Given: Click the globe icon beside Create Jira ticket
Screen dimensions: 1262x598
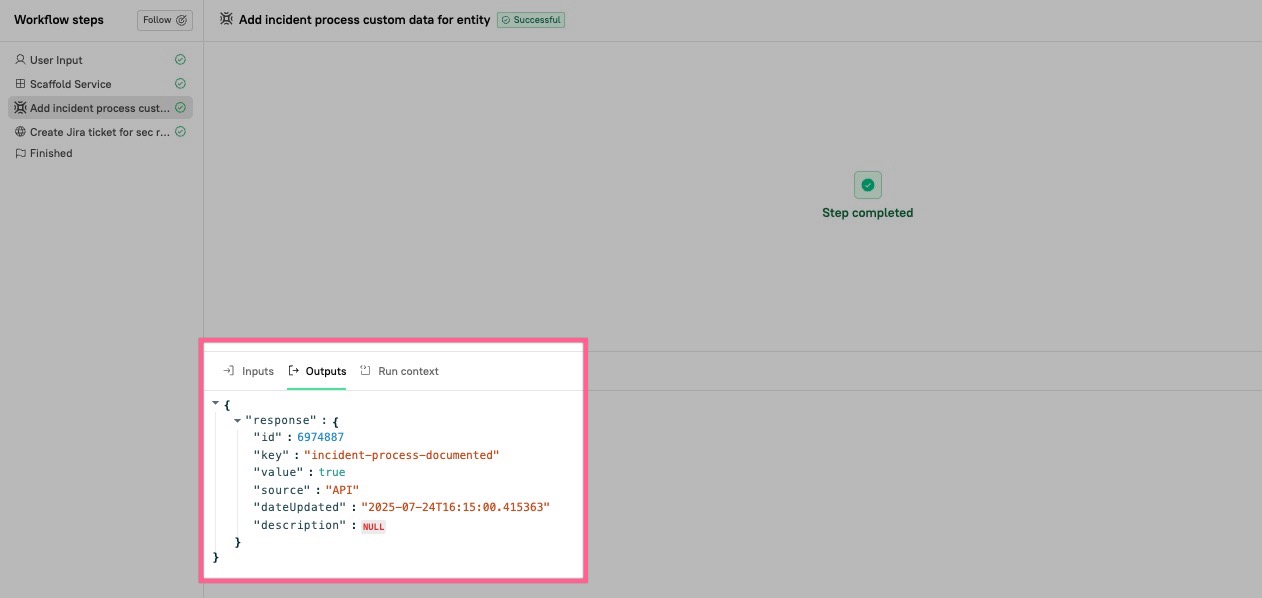Looking at the screenshot, I should [x=20, y=132].
